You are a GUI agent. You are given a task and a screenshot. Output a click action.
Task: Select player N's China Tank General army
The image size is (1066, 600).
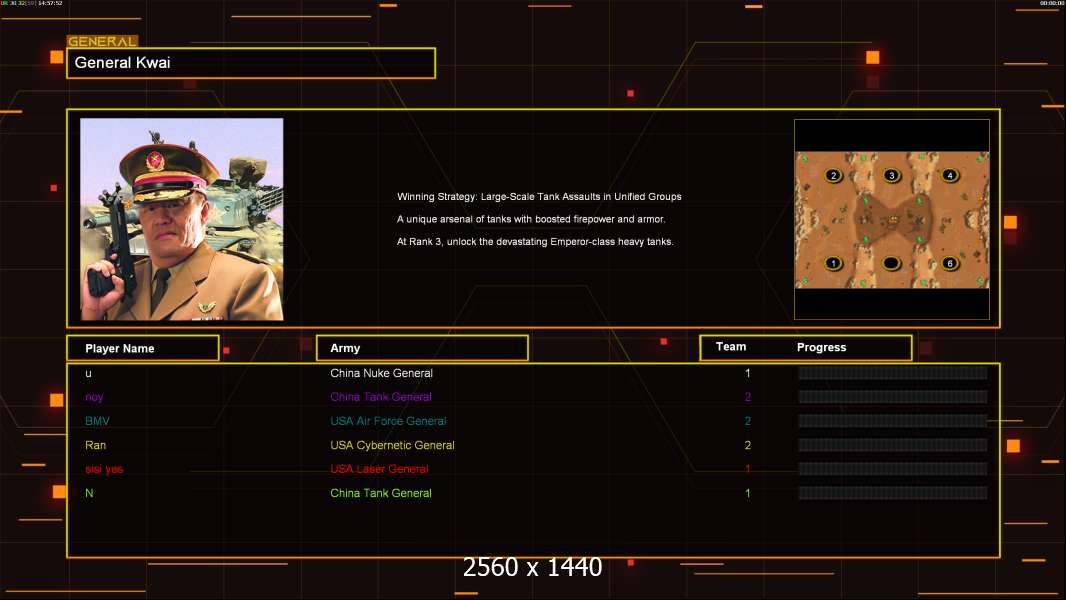[x=381, y=493]
